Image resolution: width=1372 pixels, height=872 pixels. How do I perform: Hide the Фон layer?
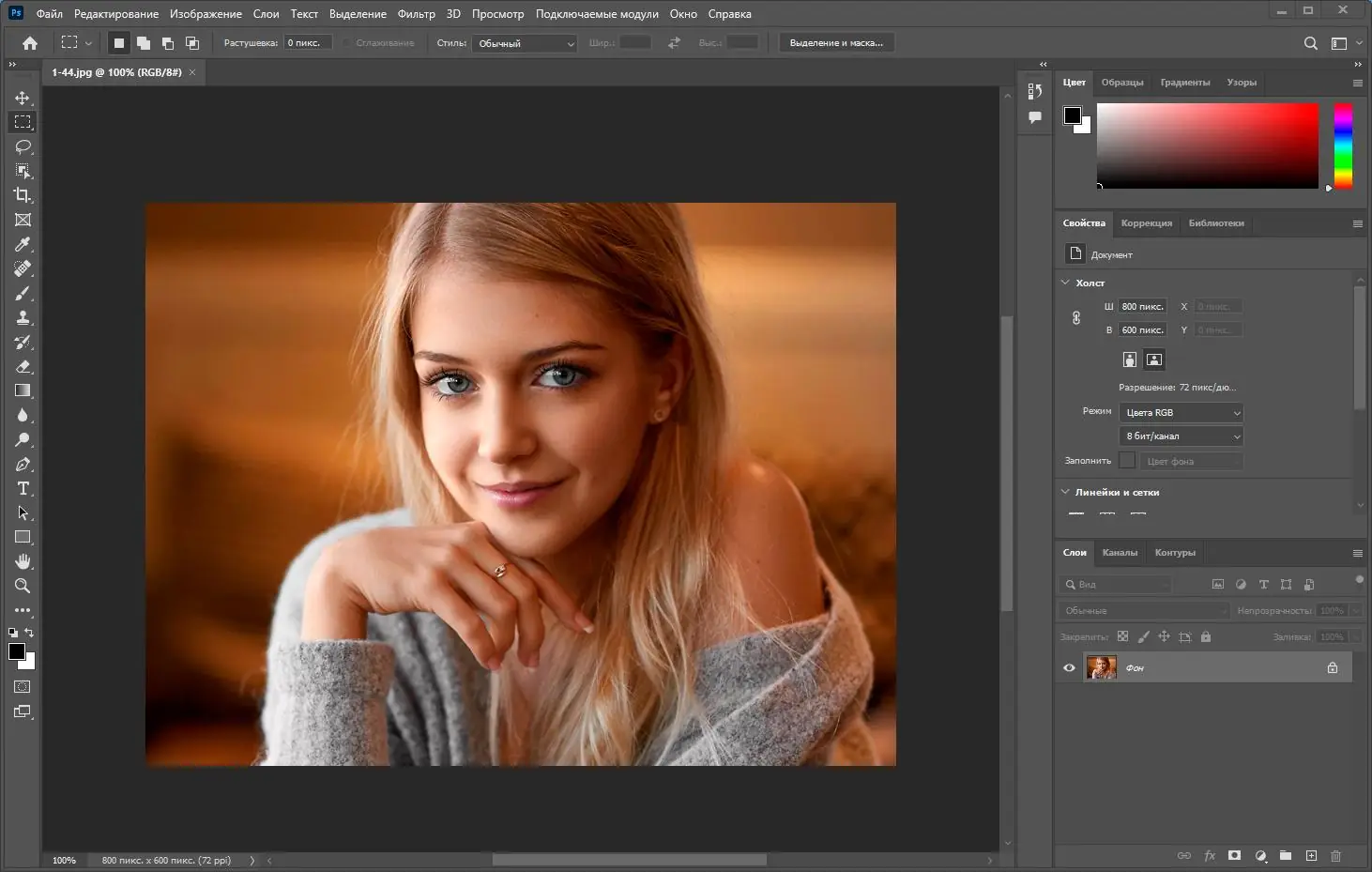pyautogui.click(x=1069, y=667)
